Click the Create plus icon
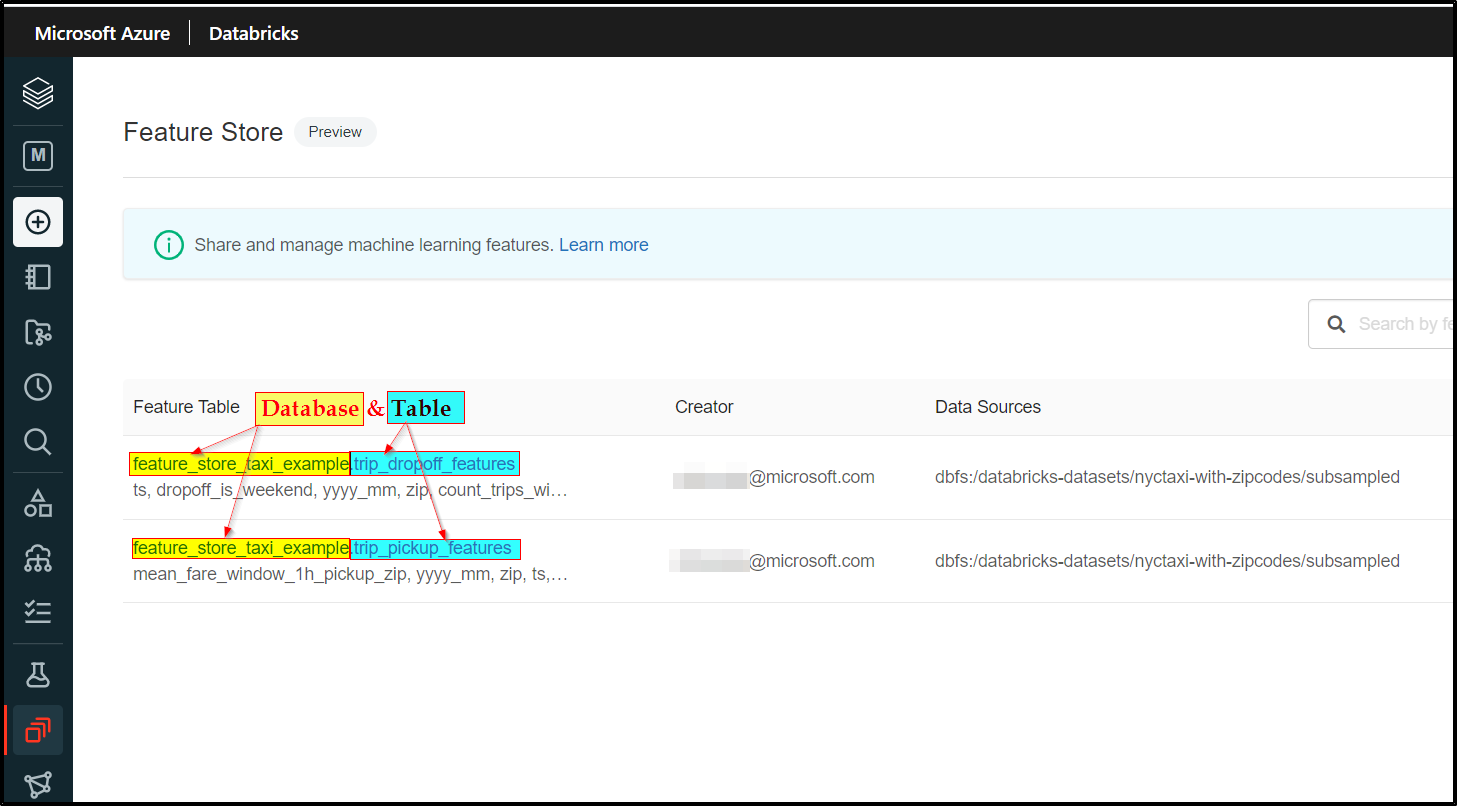 (x=38, y=222)
